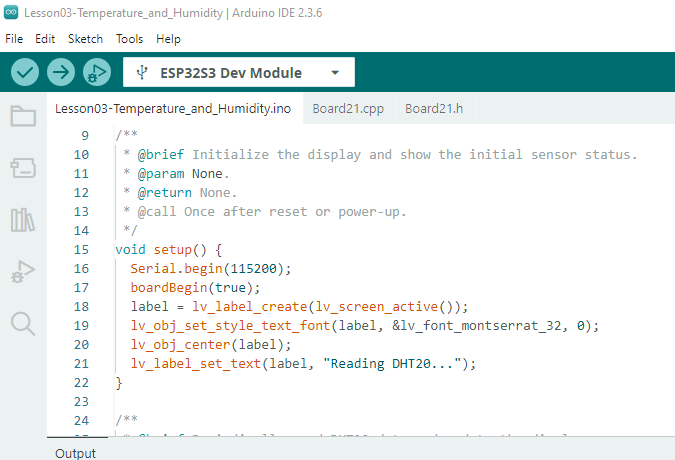Click on boardBegin(true); code

[x=195, y=287]
